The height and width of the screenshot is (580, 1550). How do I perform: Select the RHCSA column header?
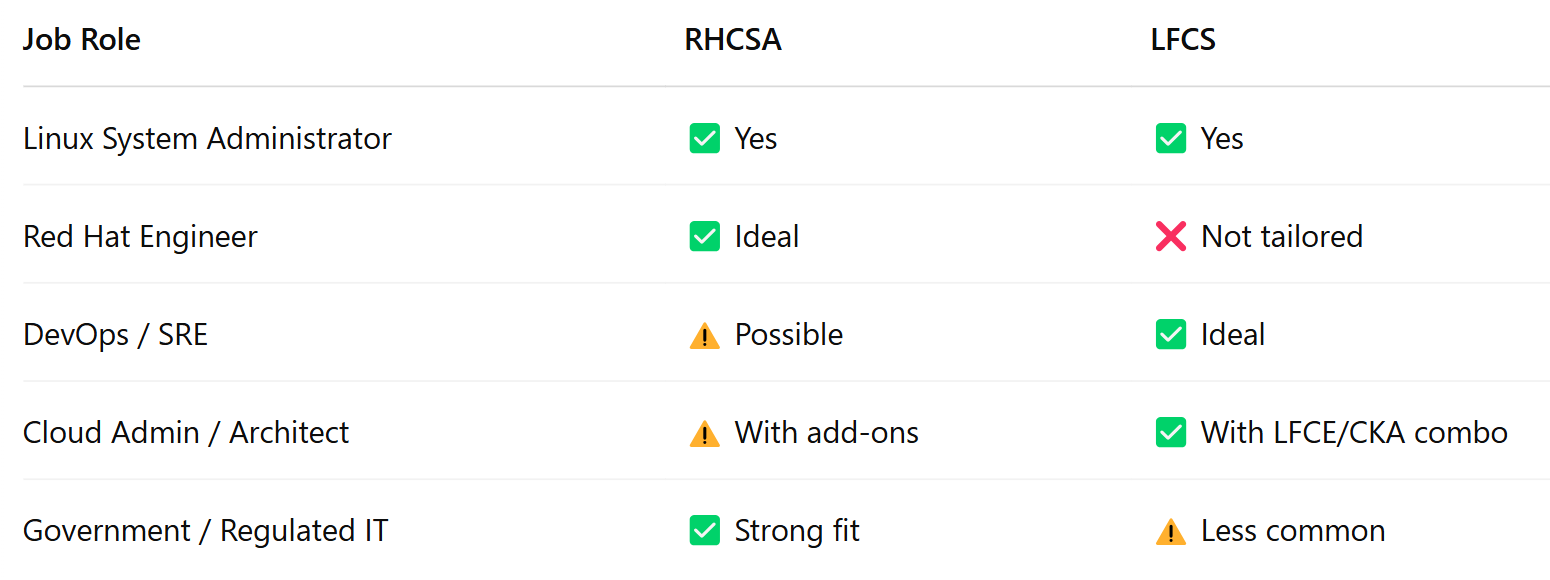[x=733, y=40]
